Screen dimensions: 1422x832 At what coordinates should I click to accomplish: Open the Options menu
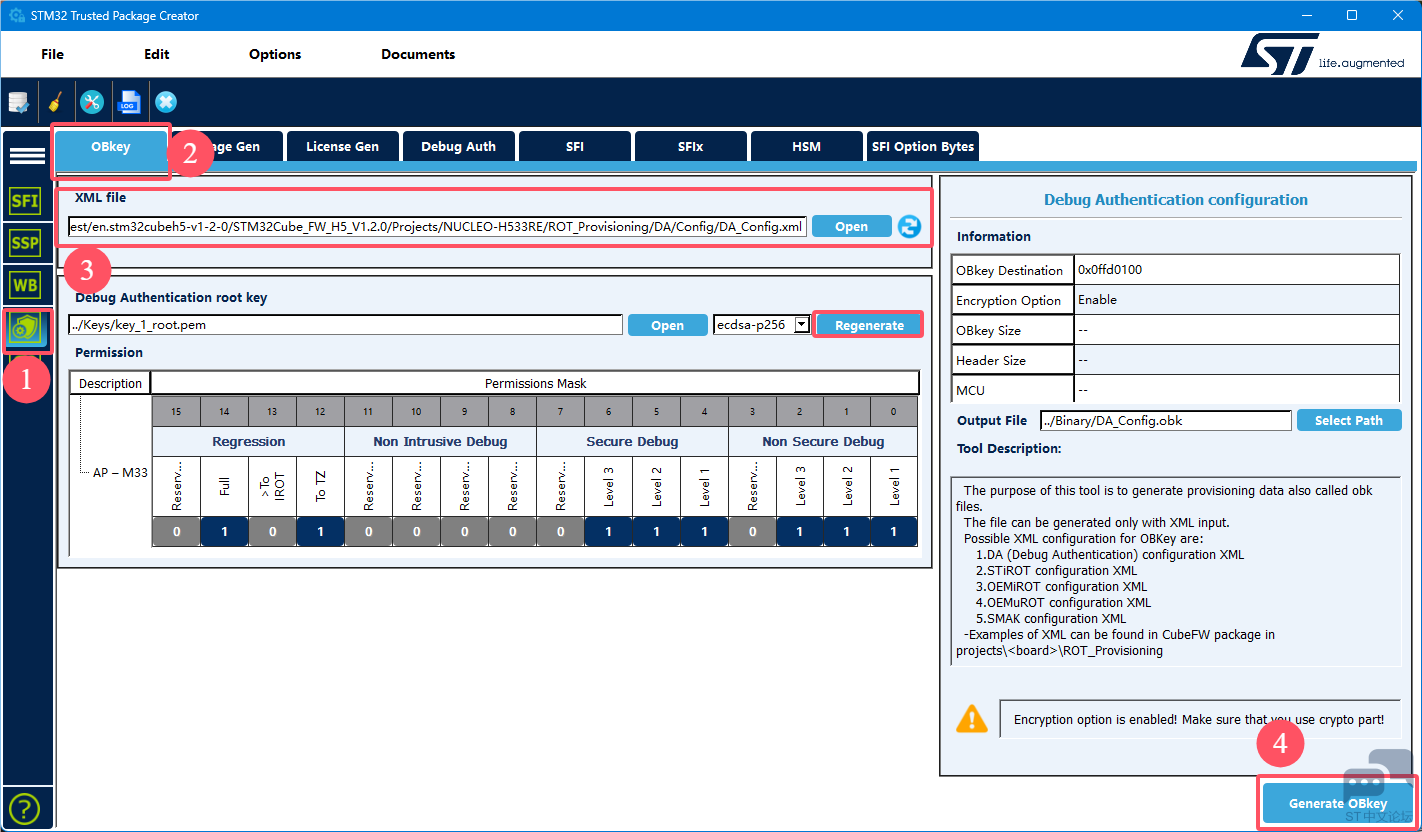tap(275, 54)
